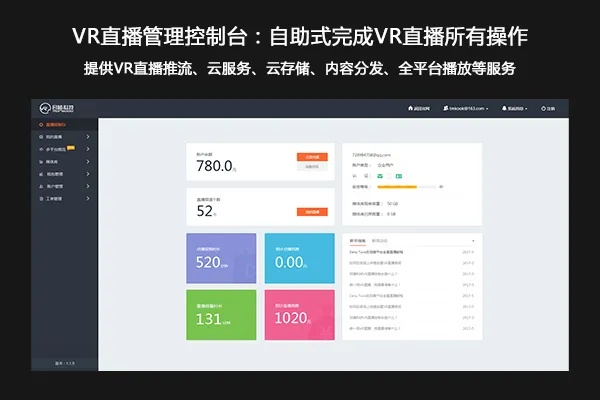Click the orange security level progress bar

tap(397, 187)
